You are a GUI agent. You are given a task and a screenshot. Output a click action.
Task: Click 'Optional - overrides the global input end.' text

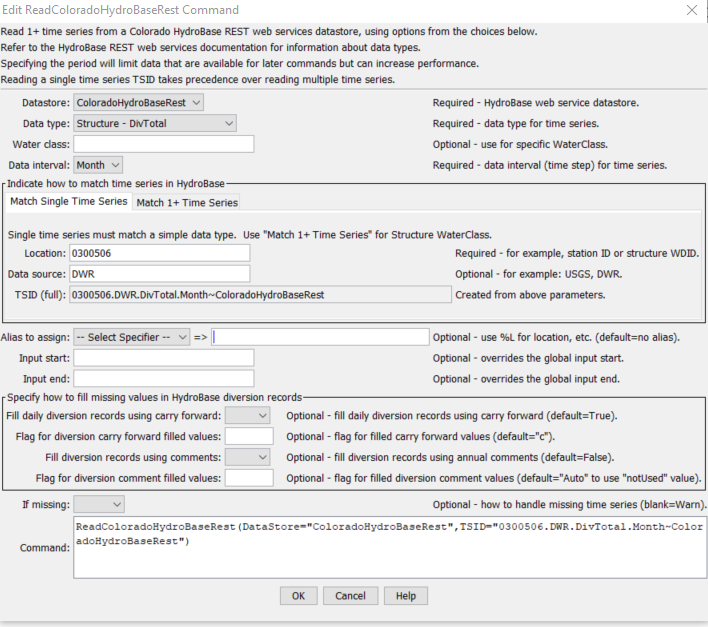(526, 379)
